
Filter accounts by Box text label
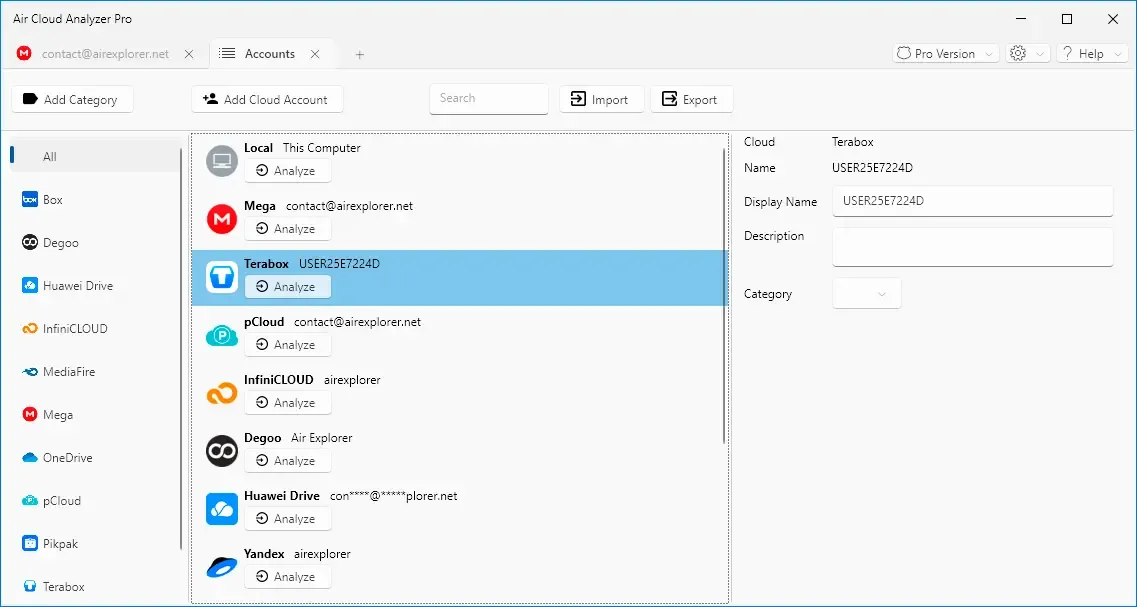coord(53,199)
